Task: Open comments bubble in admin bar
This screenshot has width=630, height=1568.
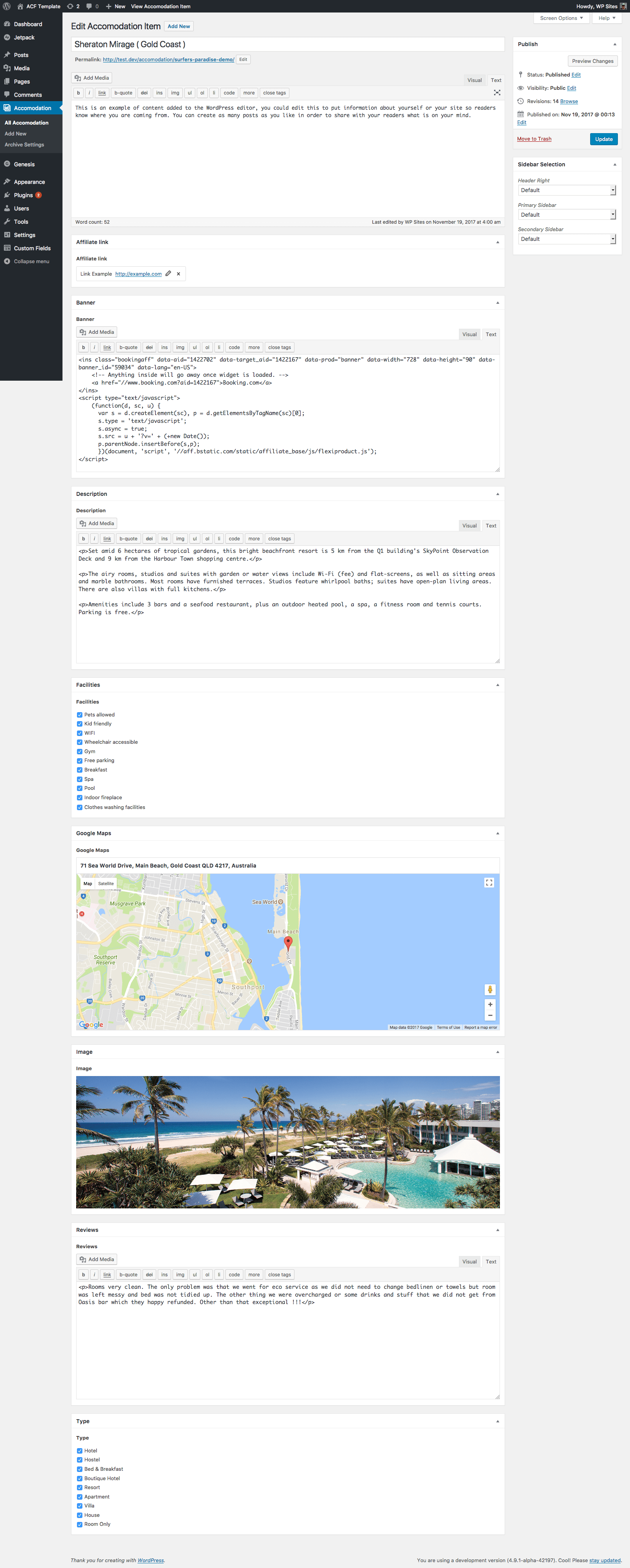Action: [x=92, y=6]
